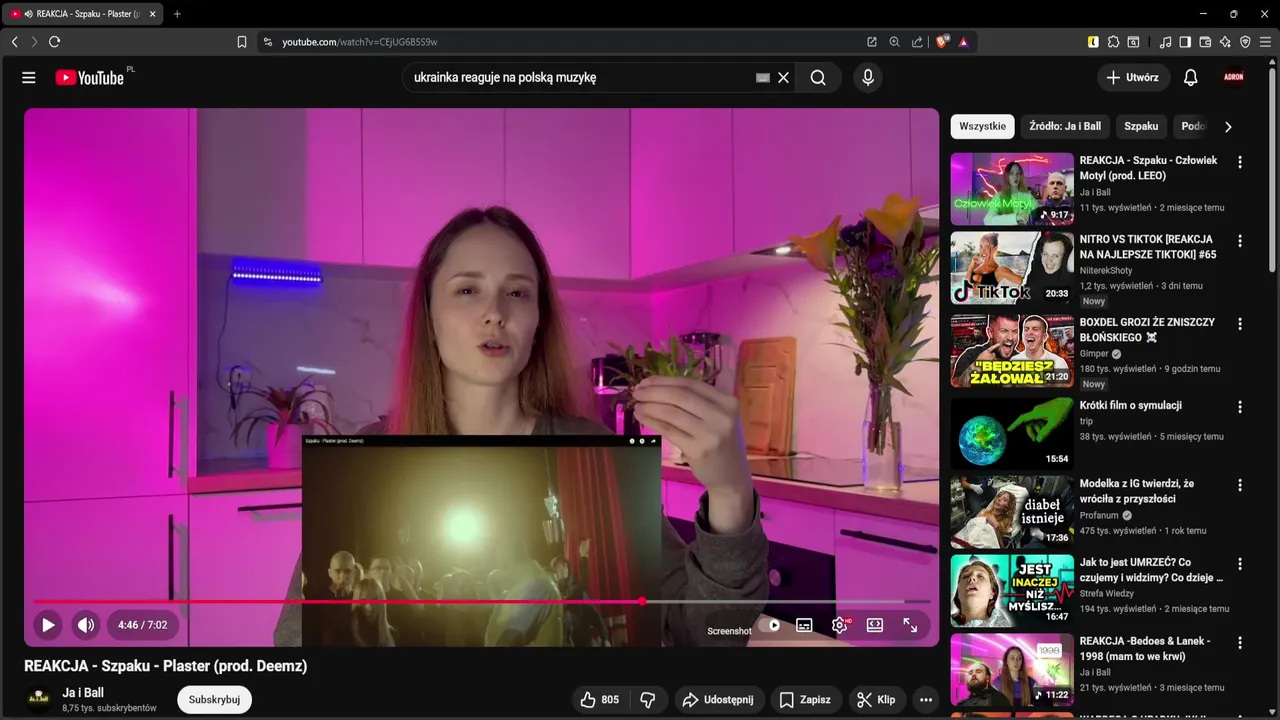Open the Człowiek Motyl reaction thumbnail
This screenshot has height=720, width=1280.
[x=1012, y=188]
